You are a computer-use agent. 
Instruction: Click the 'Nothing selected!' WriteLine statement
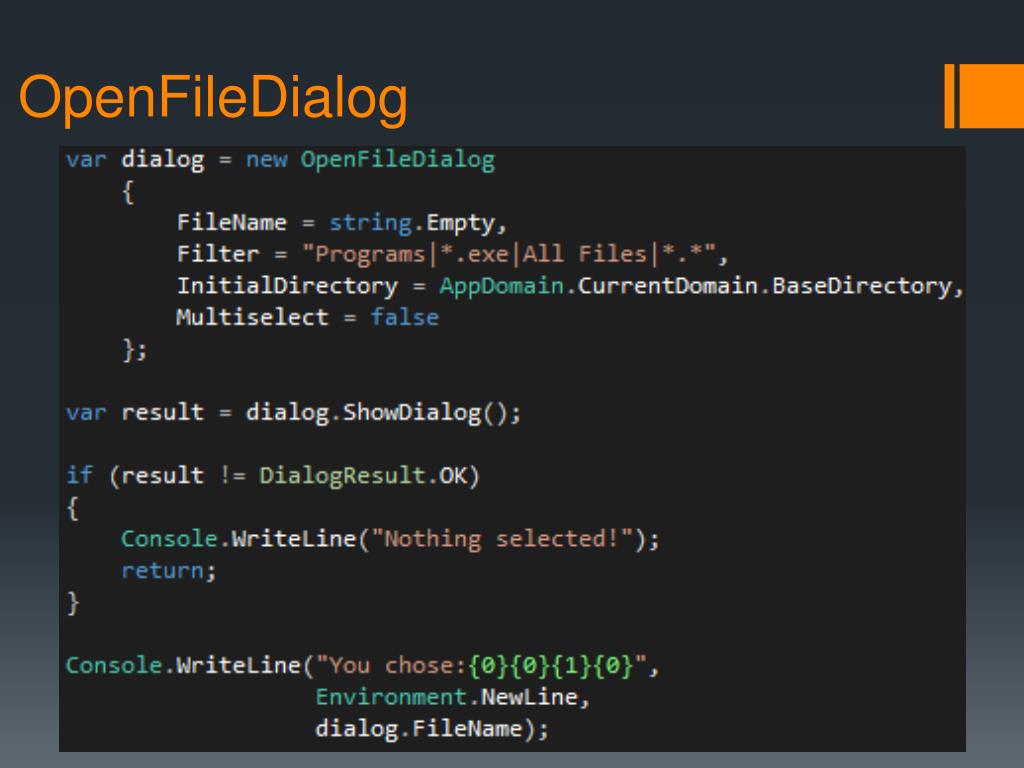pyautogui.click(x=390, y=539)
